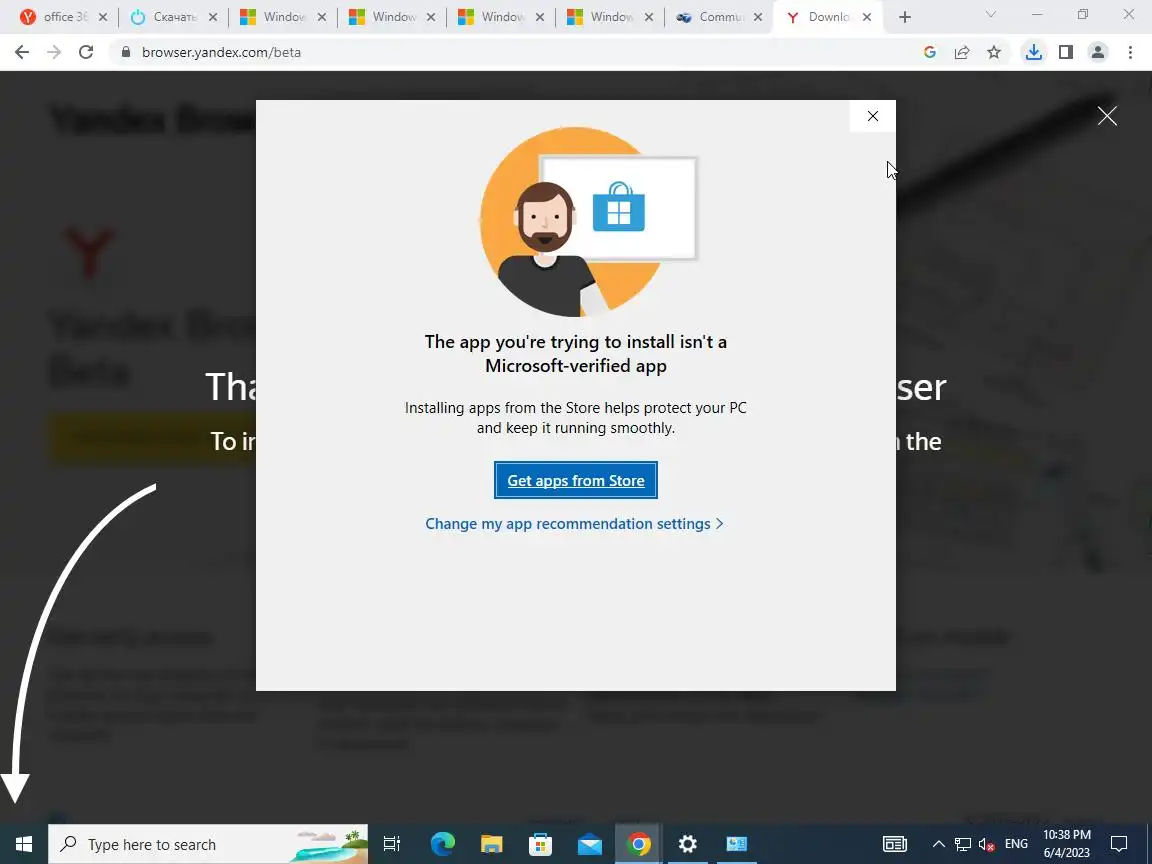
Task: Click the ENG language indicator
Action: pyautogui.click(x=1016, y=844)
